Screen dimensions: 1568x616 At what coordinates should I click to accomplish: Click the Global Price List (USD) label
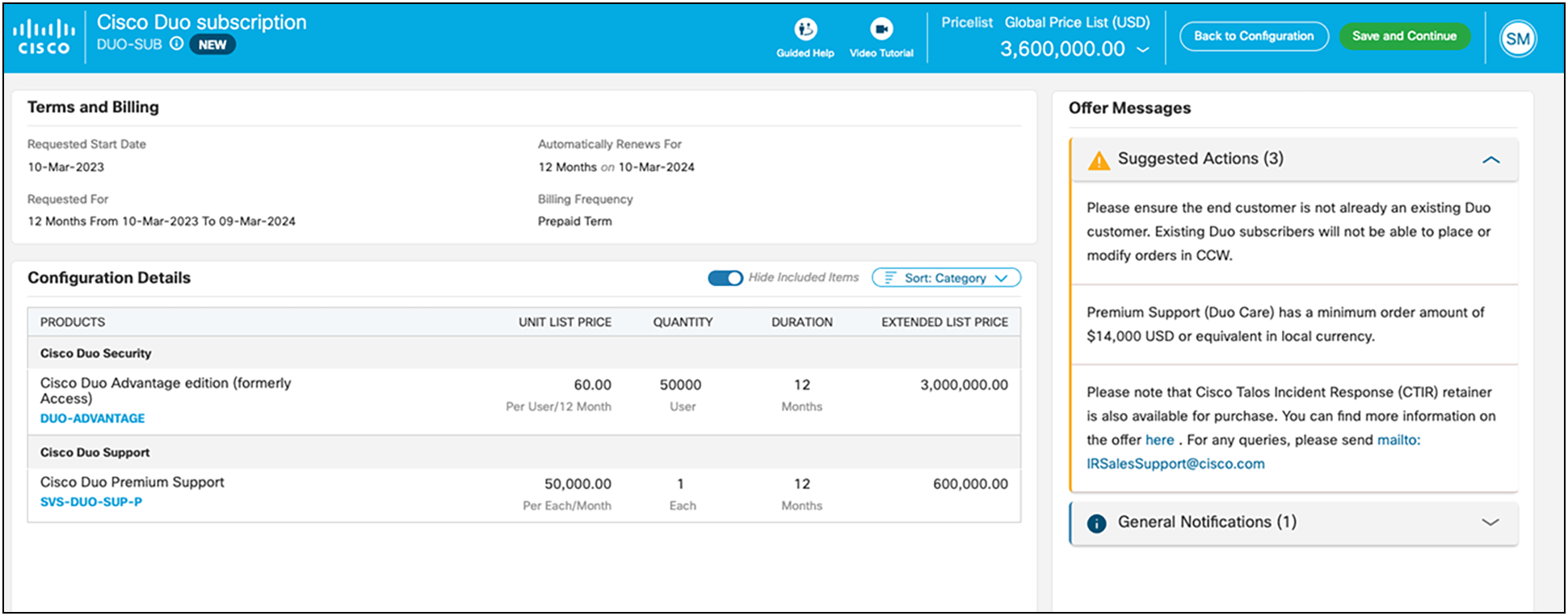[1077, 23]
